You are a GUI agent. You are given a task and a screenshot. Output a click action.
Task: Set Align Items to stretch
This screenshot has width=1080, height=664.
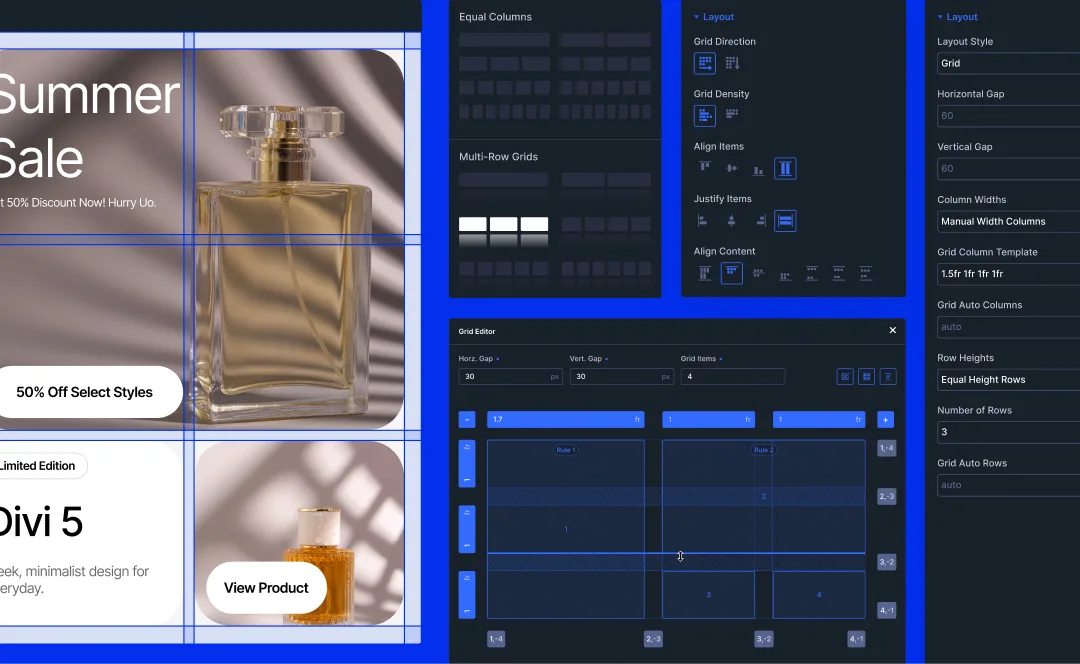[785, 169]
